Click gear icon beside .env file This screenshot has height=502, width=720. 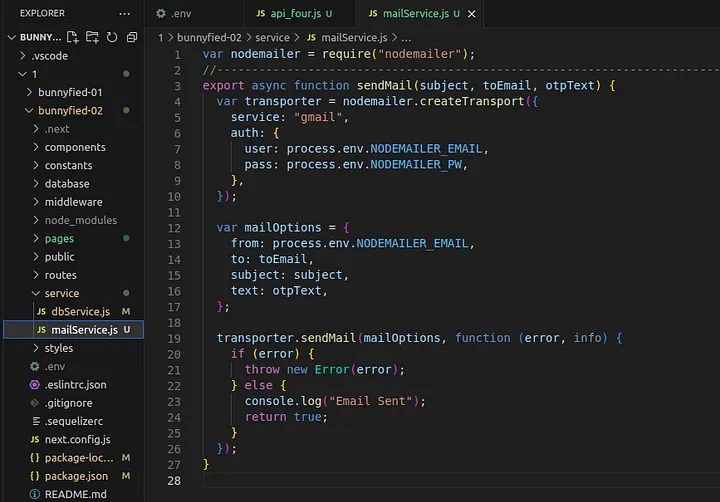coord(34,367)
